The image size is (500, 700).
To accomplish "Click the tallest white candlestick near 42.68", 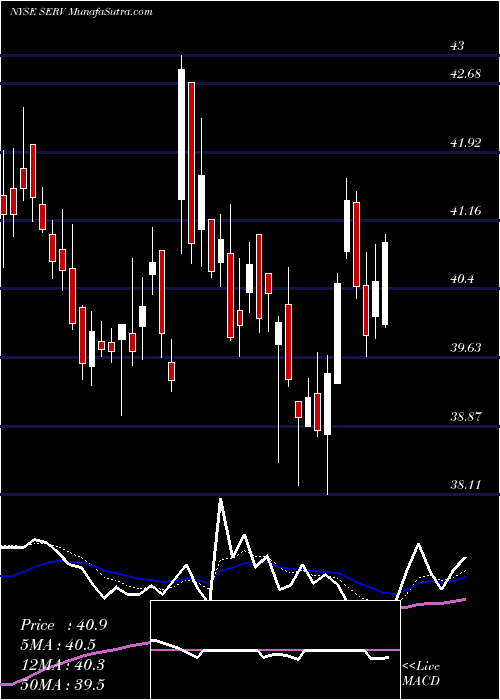I will coord(181,134).
